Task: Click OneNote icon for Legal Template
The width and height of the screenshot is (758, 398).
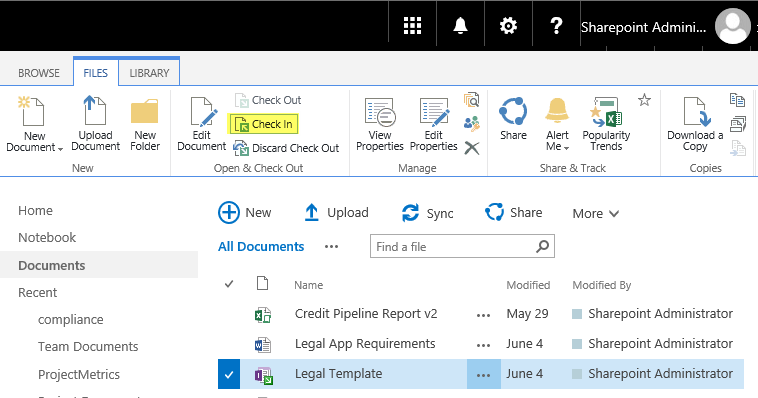Action: 264,375
